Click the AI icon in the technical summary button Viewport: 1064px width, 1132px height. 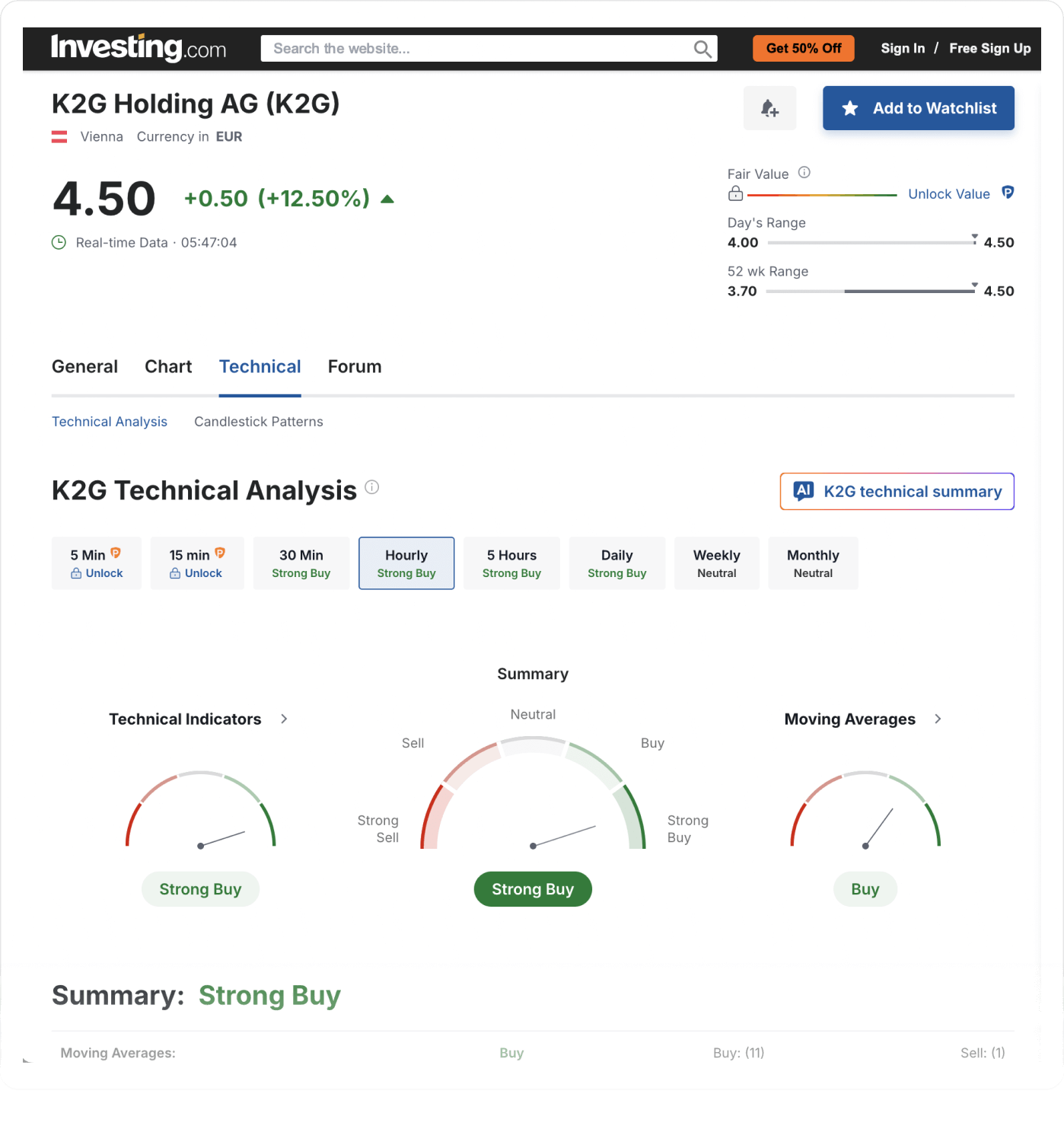point(804,491)
